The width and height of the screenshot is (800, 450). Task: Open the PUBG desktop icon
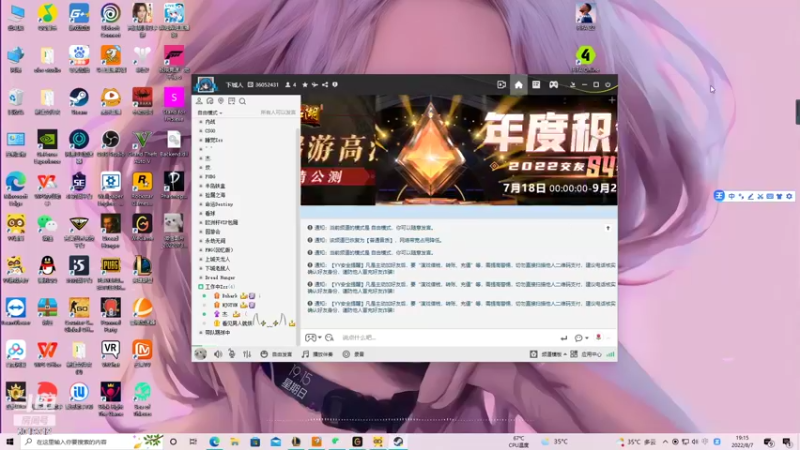pos(110,272)
